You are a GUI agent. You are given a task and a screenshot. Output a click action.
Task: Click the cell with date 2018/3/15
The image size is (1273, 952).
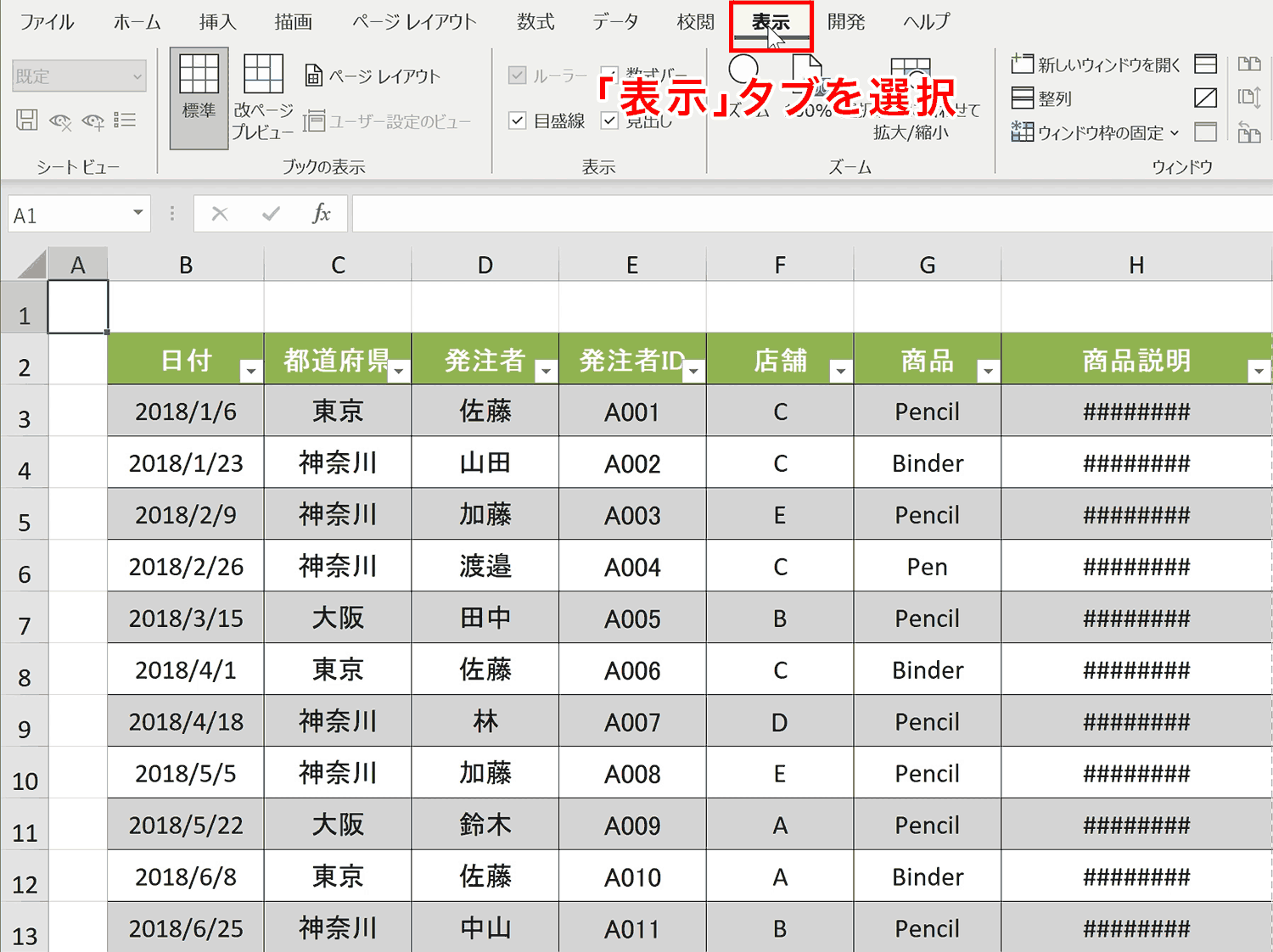click(186, 618)
